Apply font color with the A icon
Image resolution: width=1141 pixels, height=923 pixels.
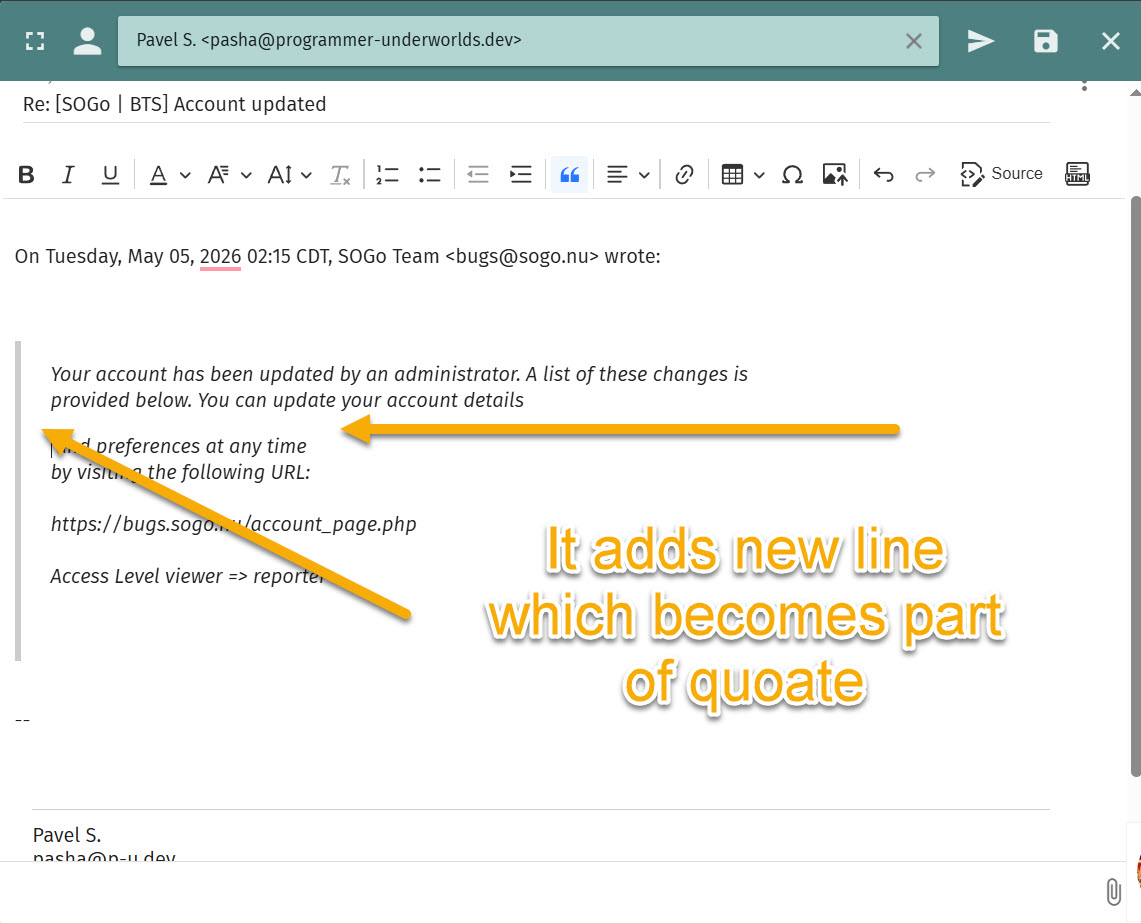[x=158, y=175]
